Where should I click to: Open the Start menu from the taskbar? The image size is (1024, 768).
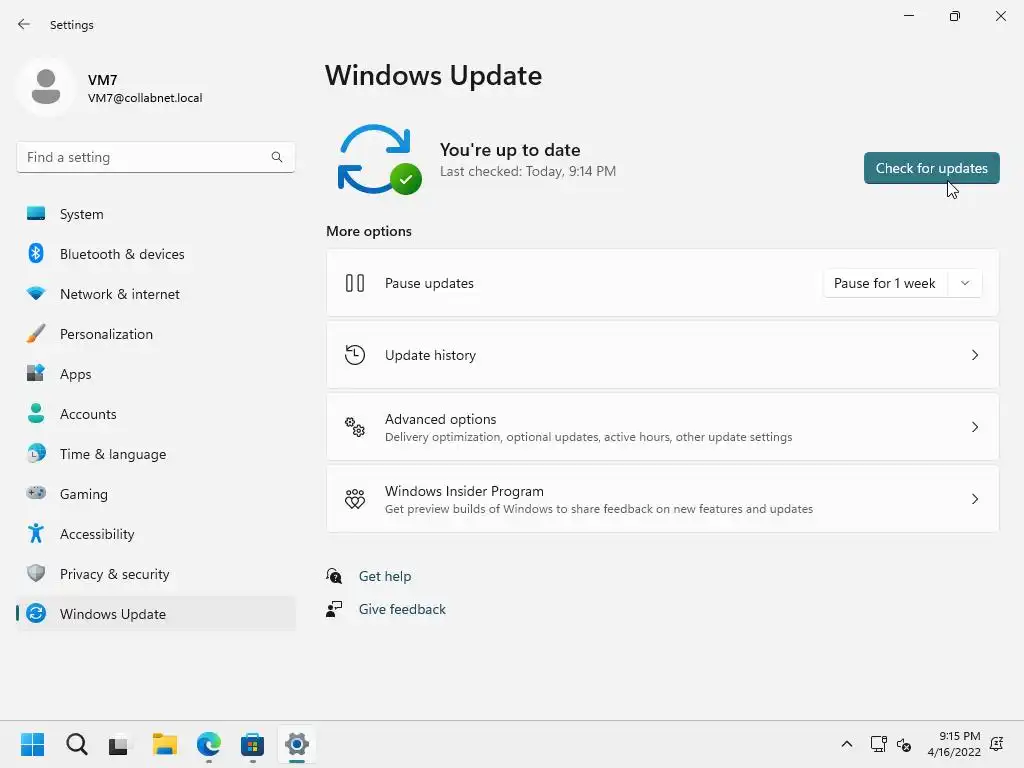tap(33, 744)
